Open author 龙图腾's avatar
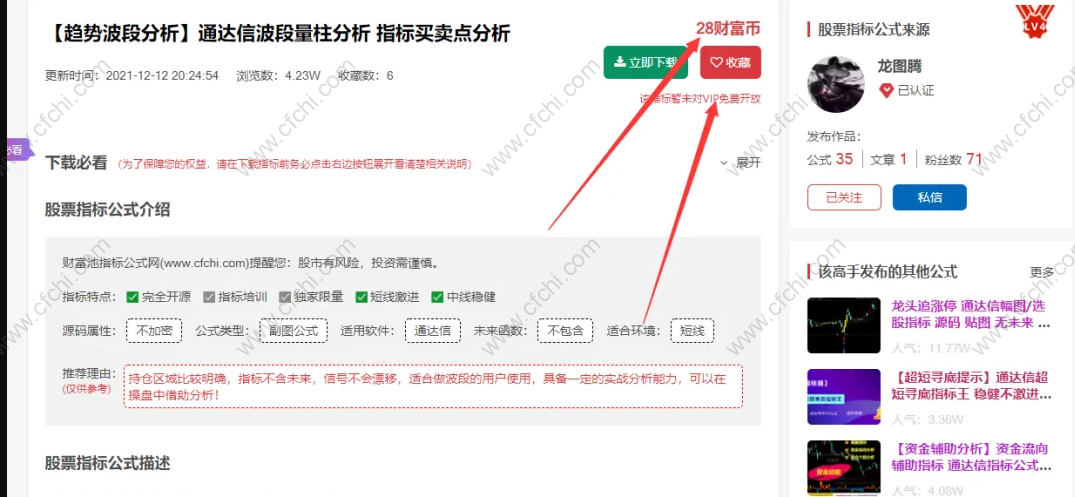Image resolution: width=1075 pixels, height=497 pixels. [x=837, y=84]
